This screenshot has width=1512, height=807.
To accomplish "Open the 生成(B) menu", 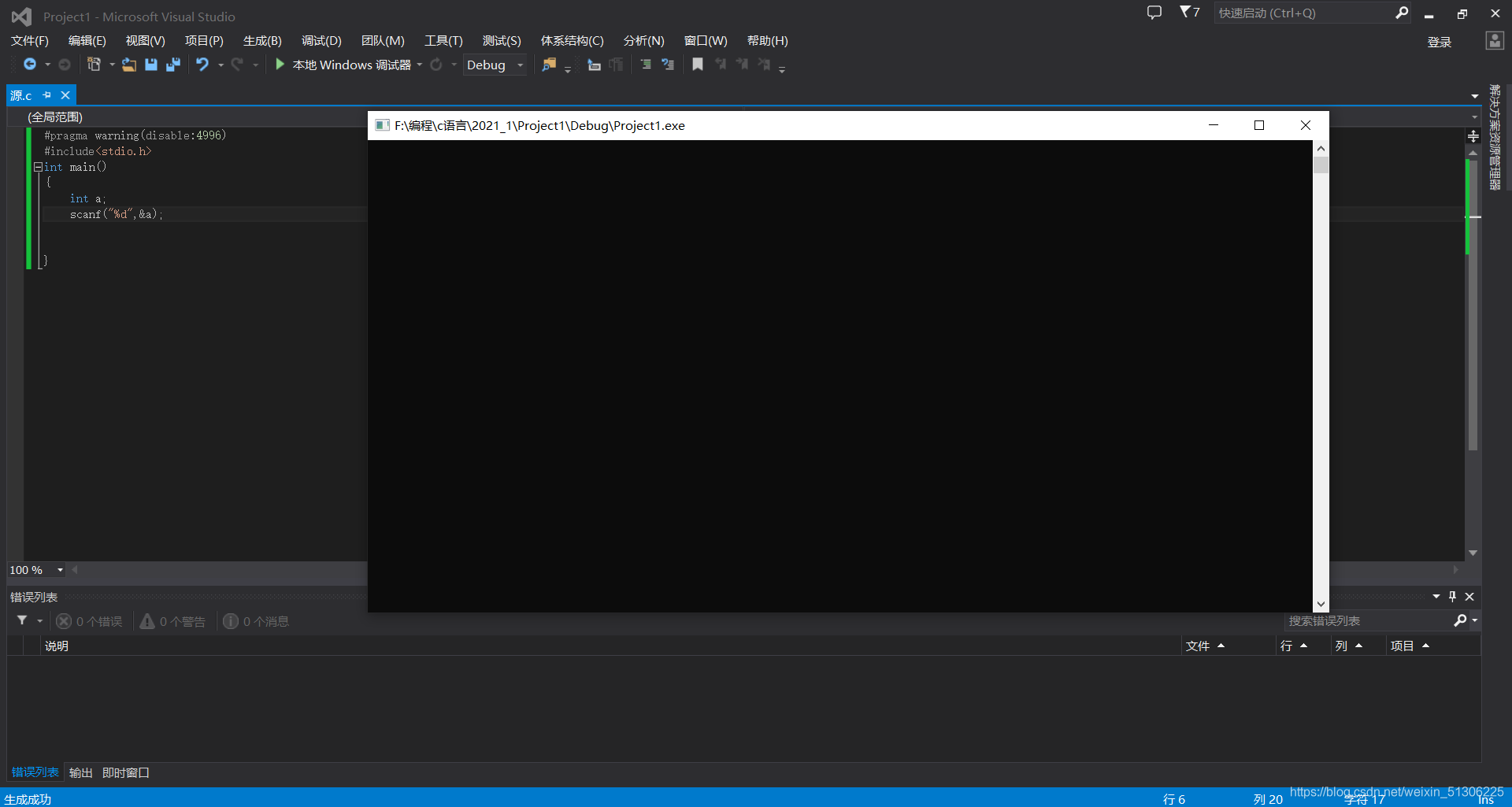I will pyautogui.click(x=262, y=41).
